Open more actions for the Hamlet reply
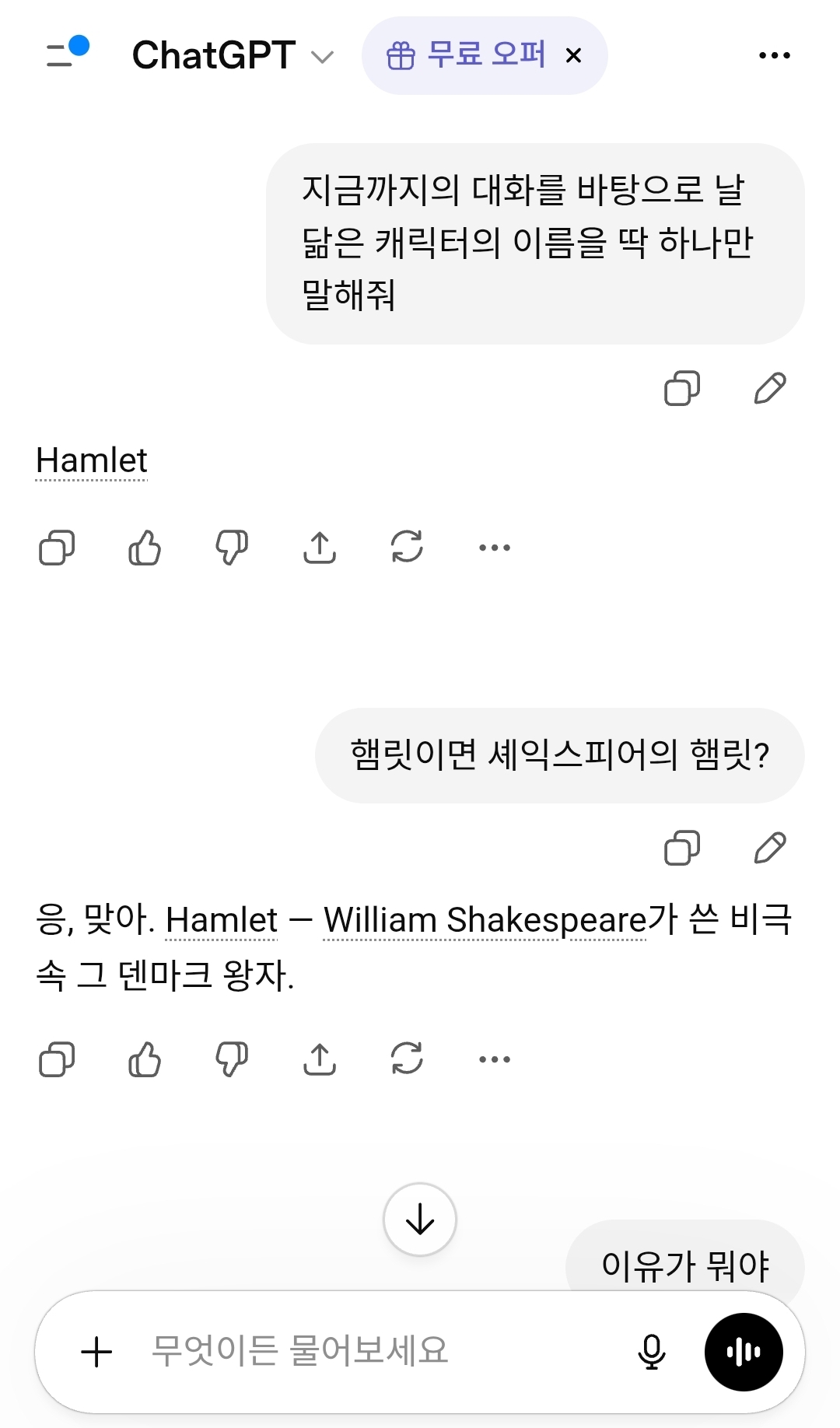Screen dimensions: 840x1428 [x=495, y=548]
